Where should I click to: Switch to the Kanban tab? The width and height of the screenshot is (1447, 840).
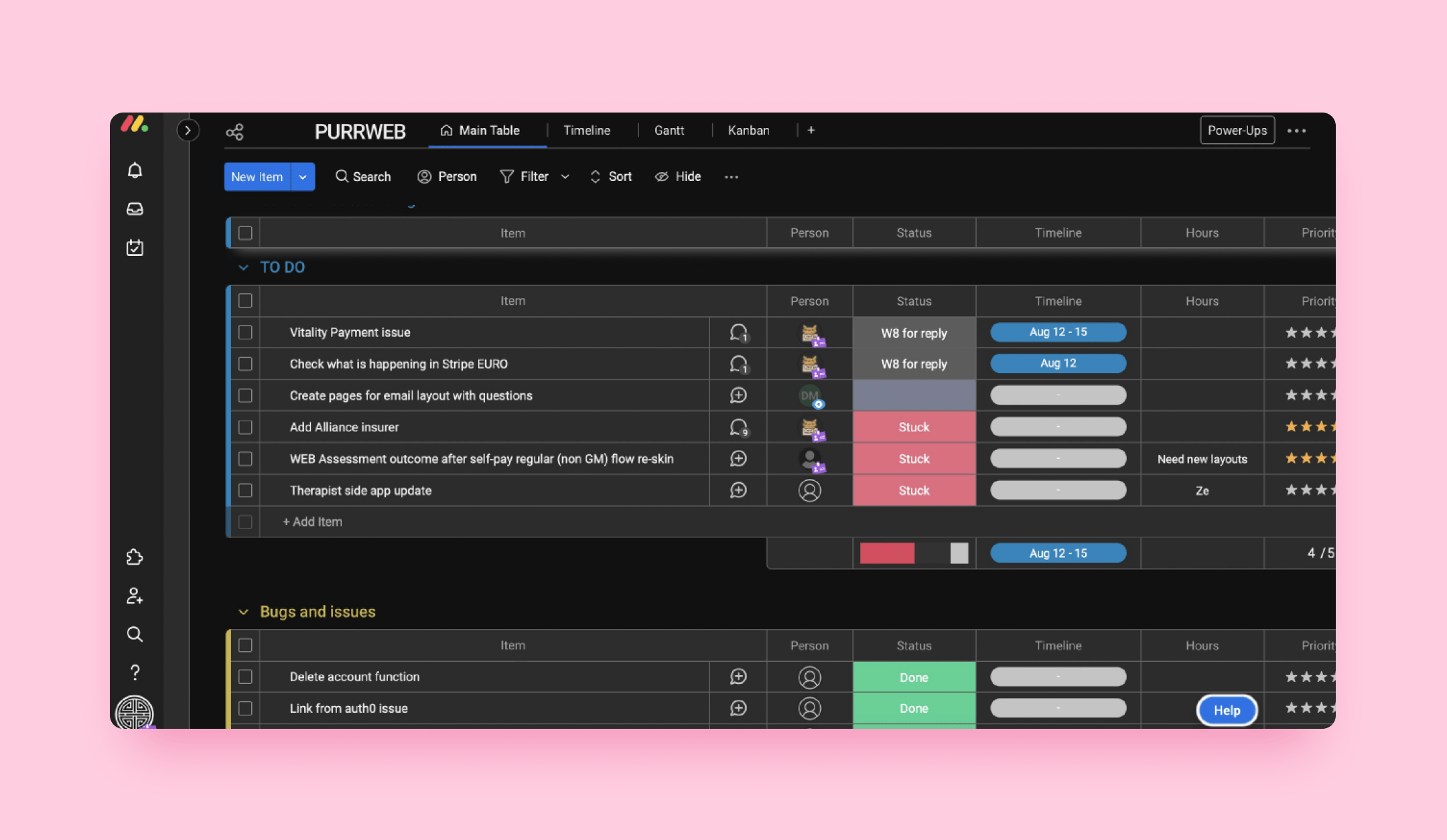(x=748, y=131)
